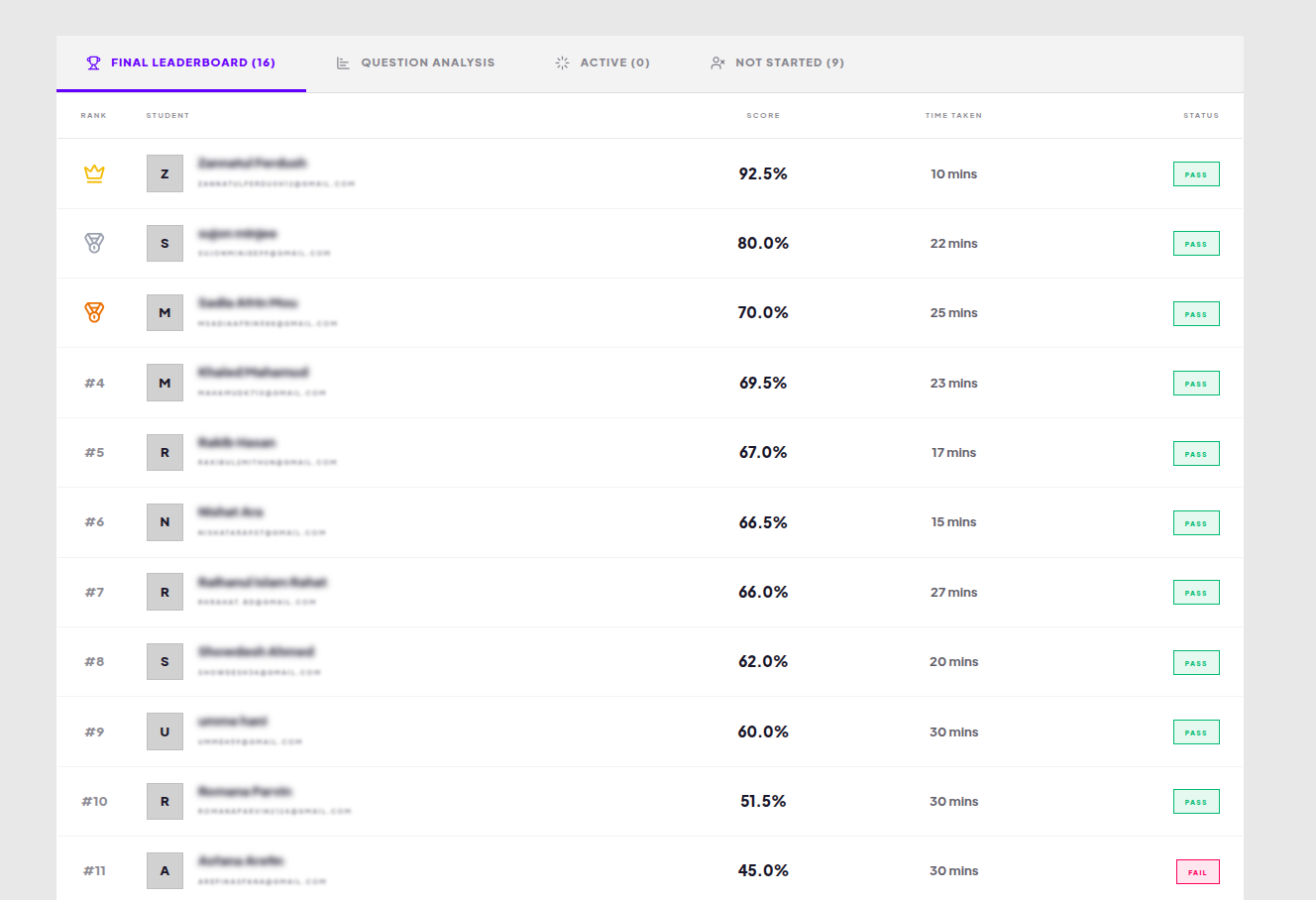The image size is (1316, 900).
Task: Click the orange bronze medal rank icon
Action: coord(94,312)
